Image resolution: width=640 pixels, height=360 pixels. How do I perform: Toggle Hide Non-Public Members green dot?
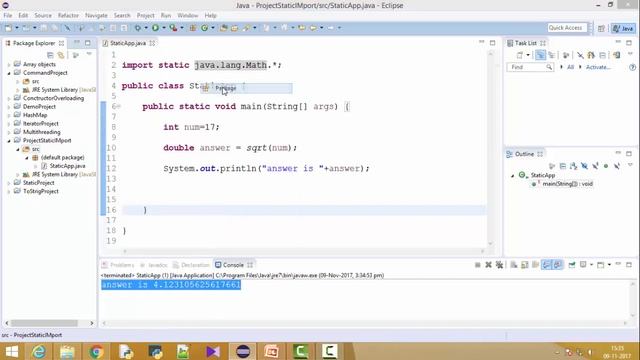[x=606, y=166]
